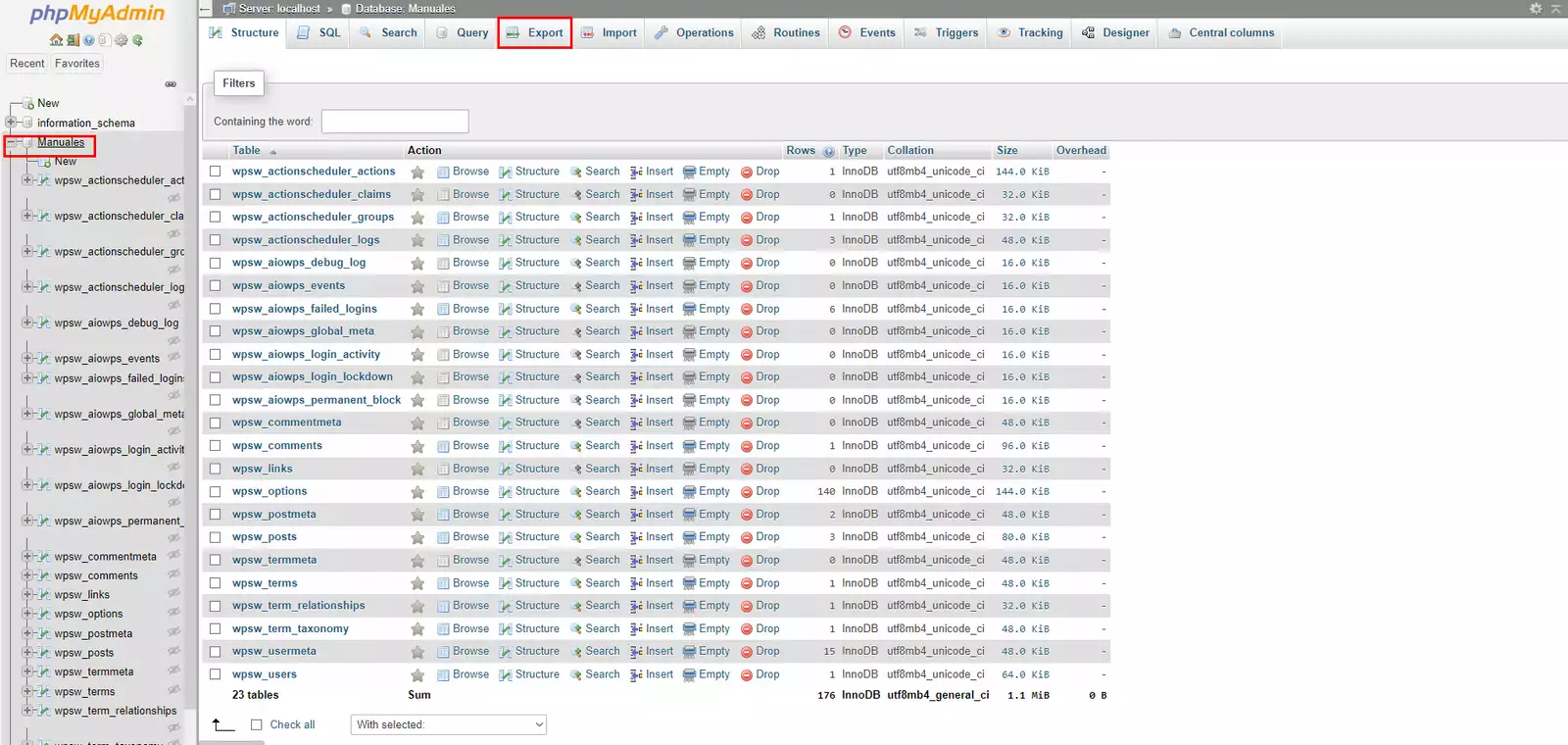Enable the Check all checkbox
This screenshot has width=1568, height=745.
pyautogui.click(x=257, y=724)
